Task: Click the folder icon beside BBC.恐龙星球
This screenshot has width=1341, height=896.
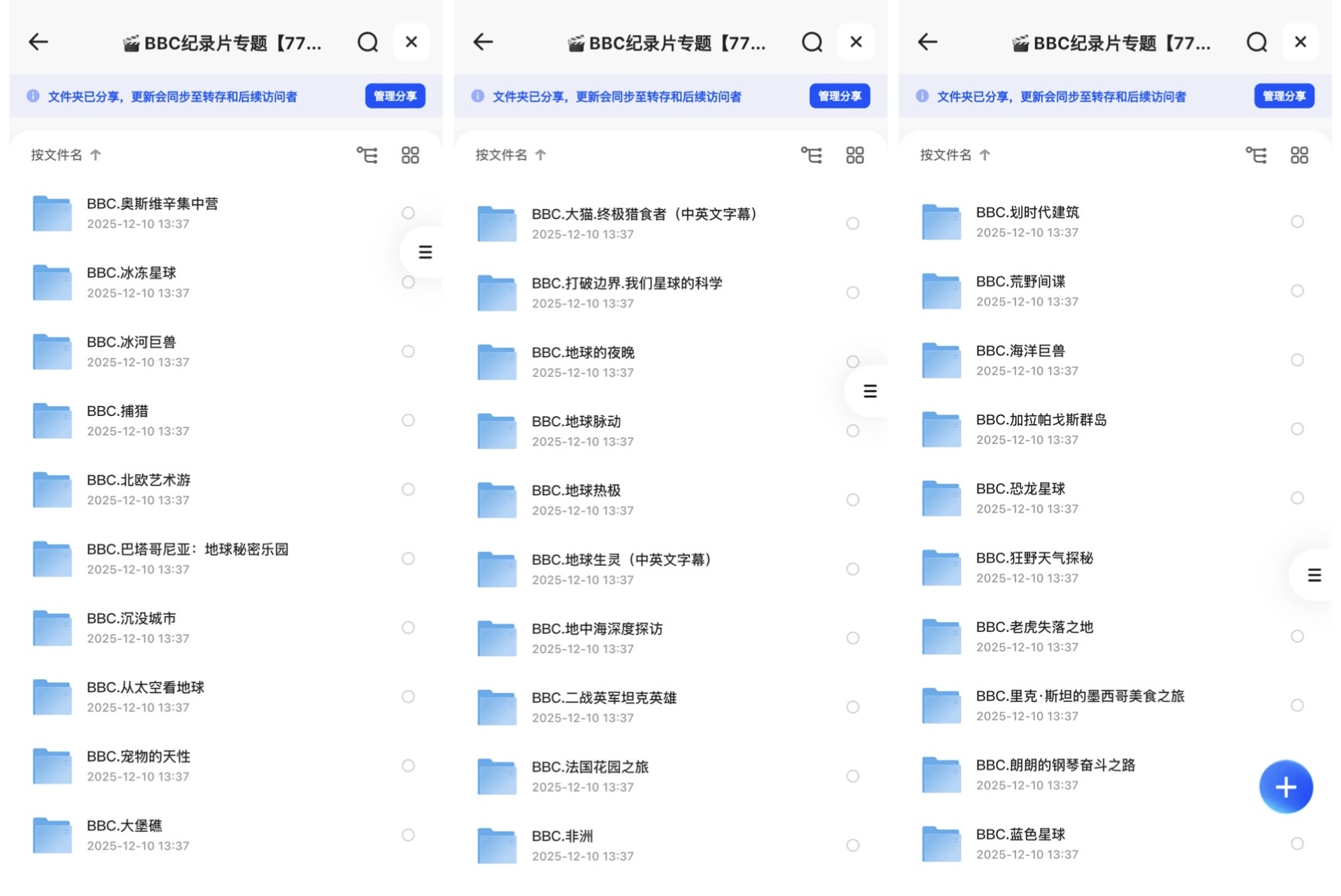Action: coord(940,498)
